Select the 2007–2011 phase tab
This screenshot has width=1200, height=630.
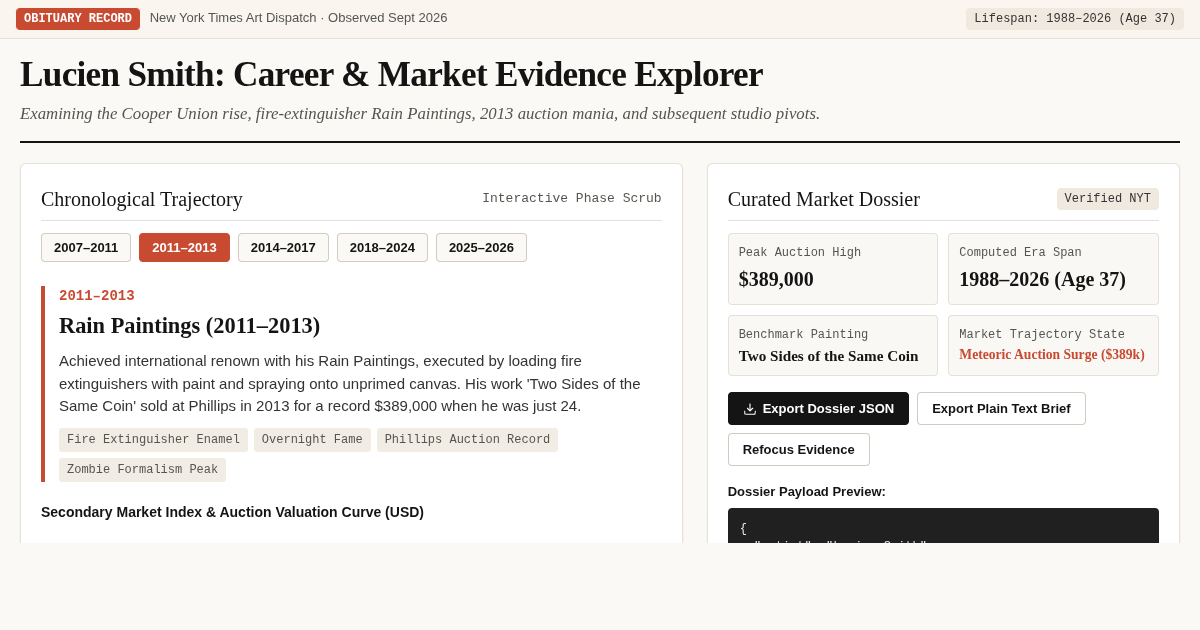click(x=86, y=248)
